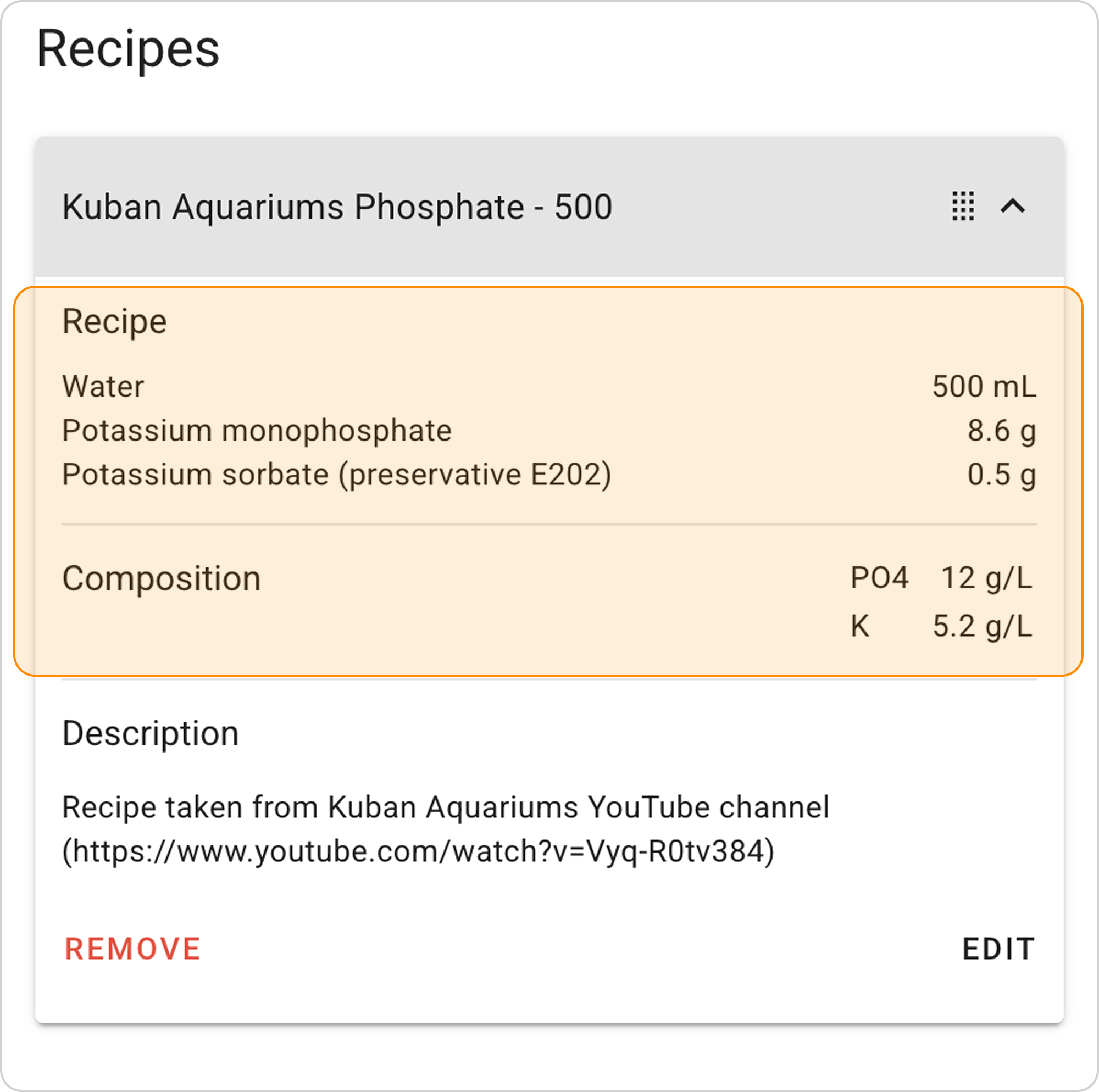Click the Potassium monophosphate ingredient
Viewport: 1099px width, 1092px height.
point(257,431)
